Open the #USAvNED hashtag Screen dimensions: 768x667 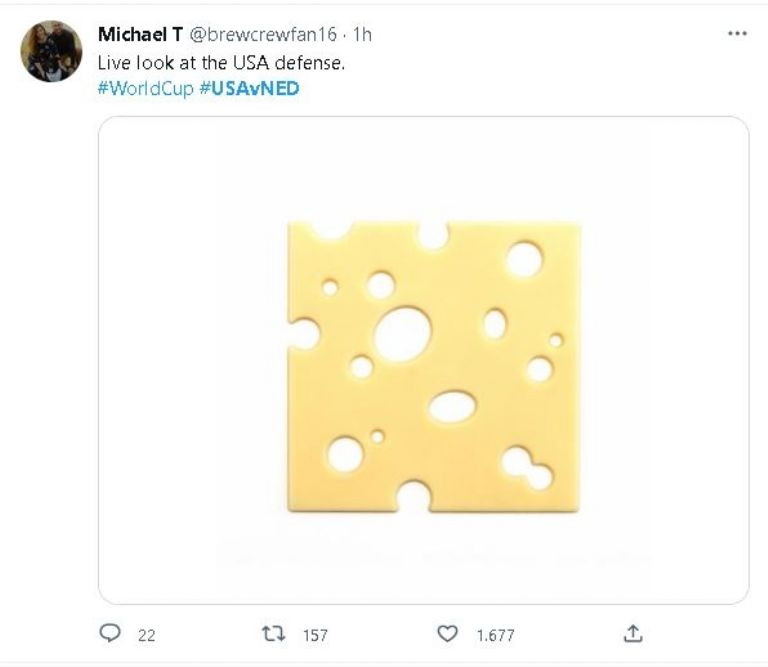pyautogui.click(x=250, y=88)
